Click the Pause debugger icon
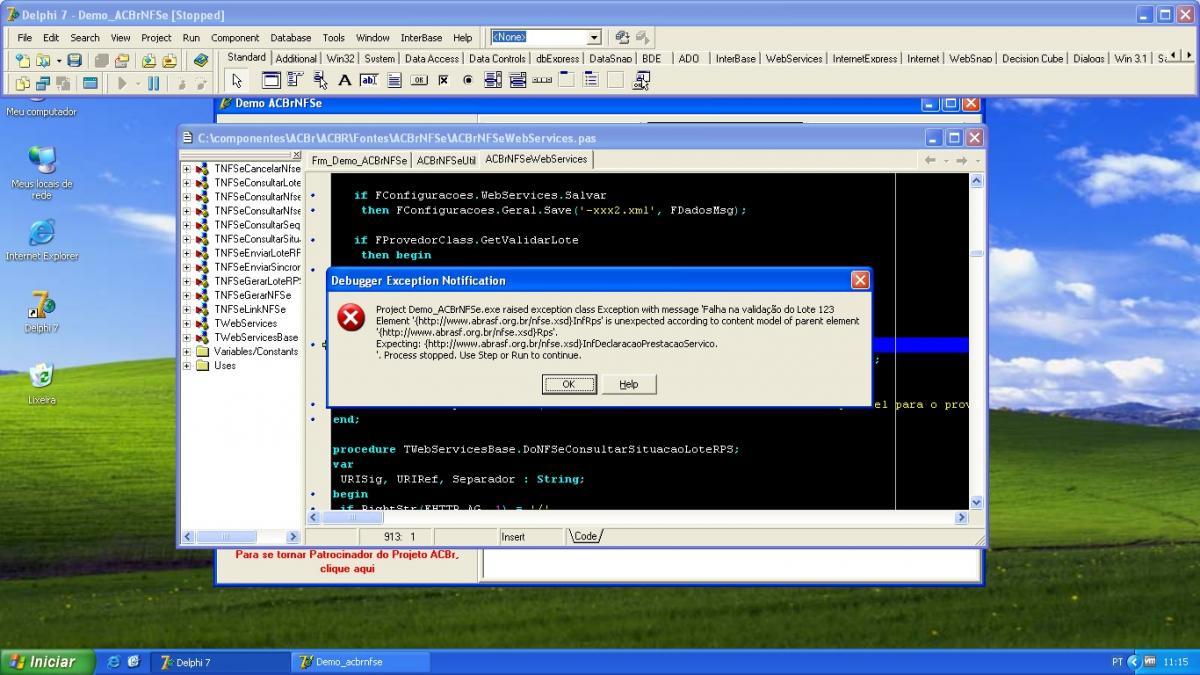 click(x=153, y=83)
